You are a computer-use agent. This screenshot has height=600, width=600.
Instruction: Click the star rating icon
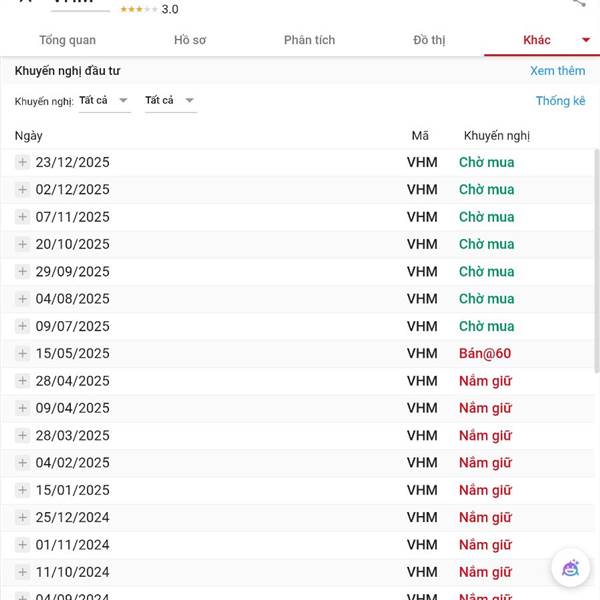pyautogui.click(x=138, y=9)
